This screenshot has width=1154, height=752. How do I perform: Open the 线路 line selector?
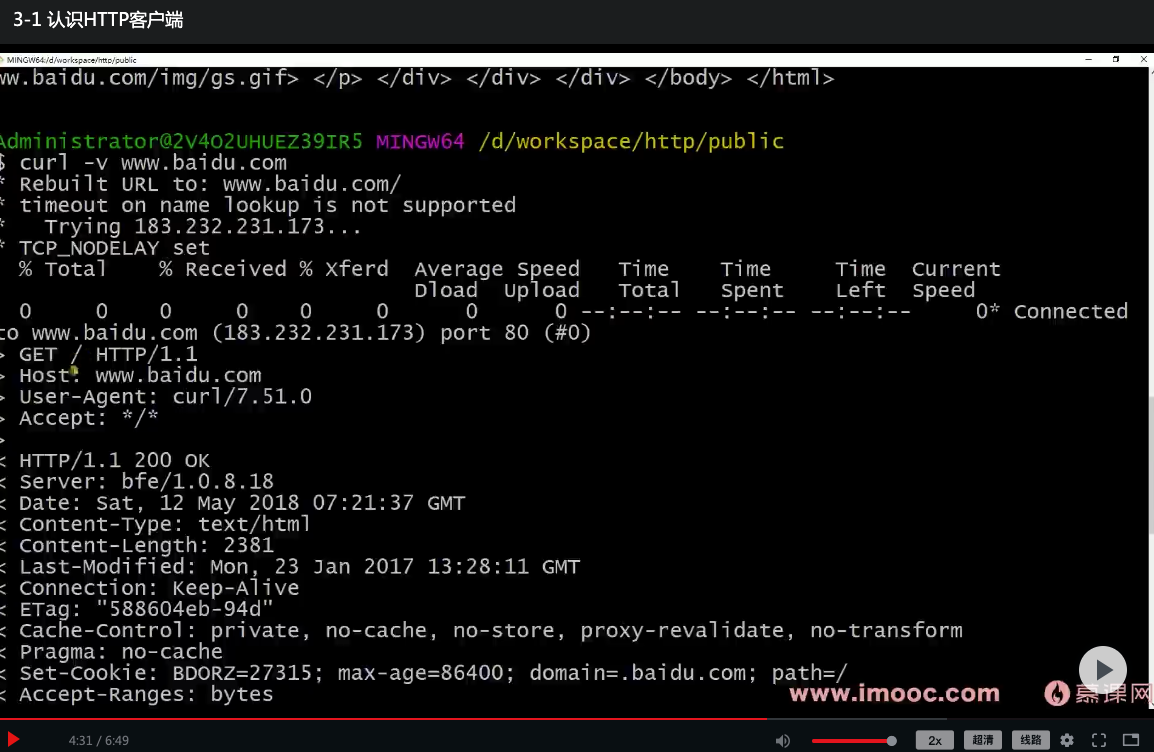pyautogui.click(x=1030, y=740)
